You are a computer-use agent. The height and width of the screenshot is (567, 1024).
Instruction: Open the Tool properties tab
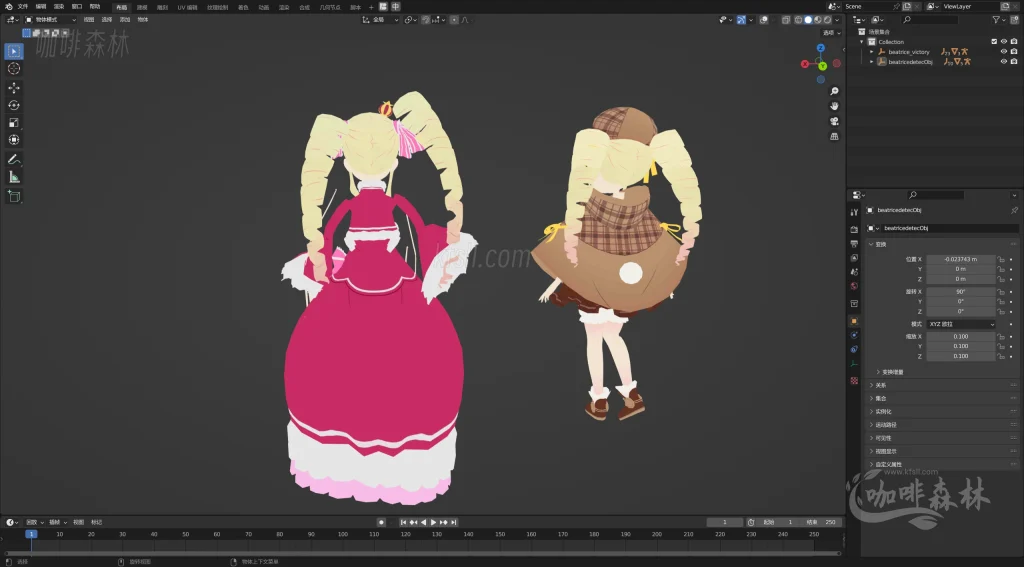point(854,212)
